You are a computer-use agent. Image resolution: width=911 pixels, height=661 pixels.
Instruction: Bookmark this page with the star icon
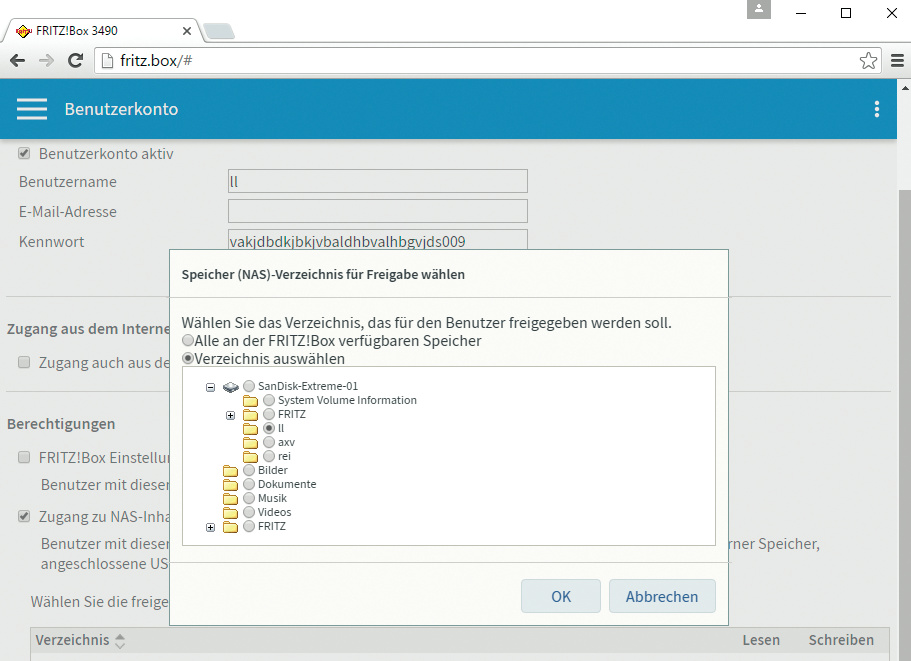pyautogui.click(x=868, y=61)
